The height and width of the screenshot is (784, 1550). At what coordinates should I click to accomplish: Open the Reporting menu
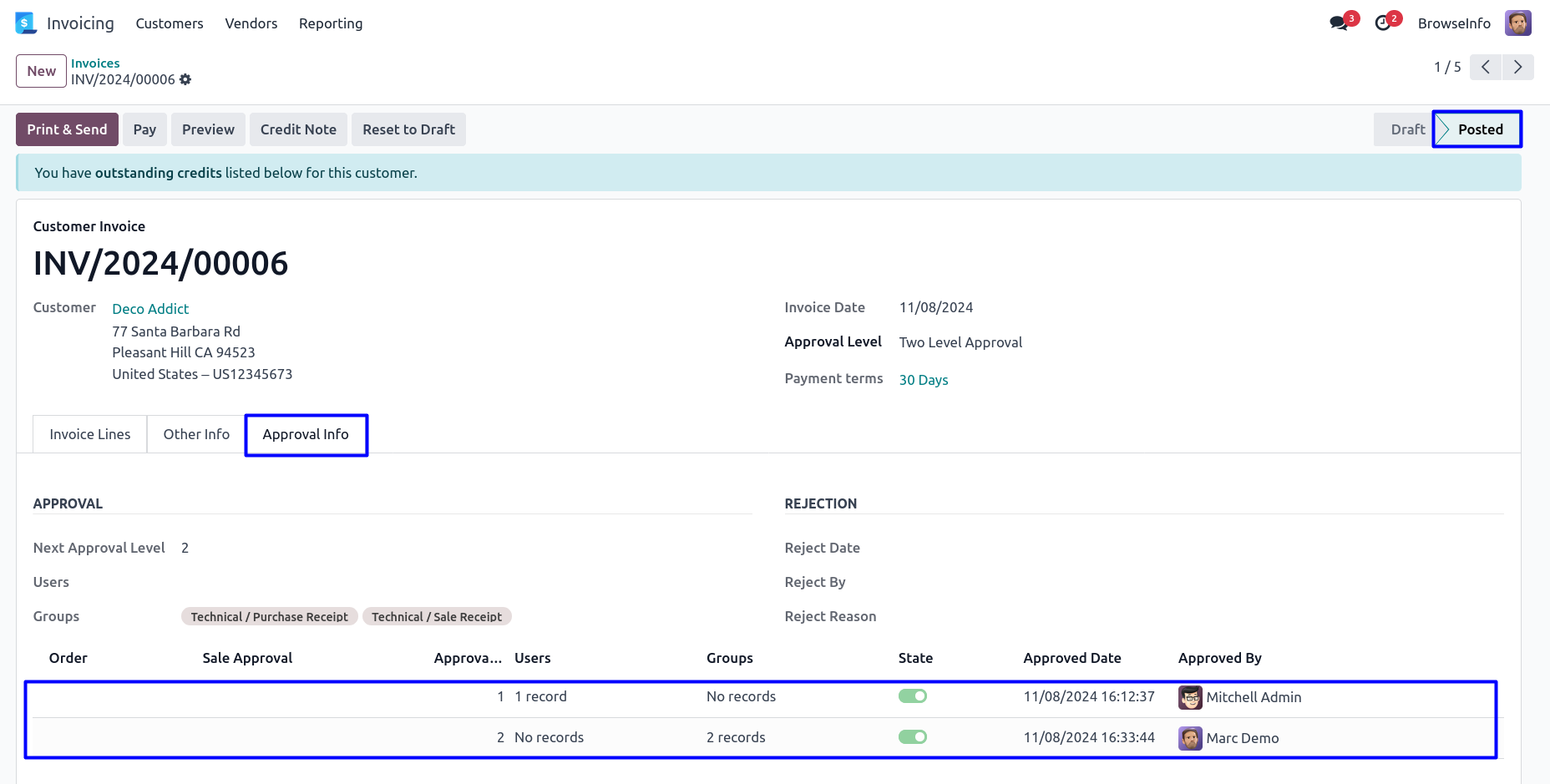click(331, 23)
